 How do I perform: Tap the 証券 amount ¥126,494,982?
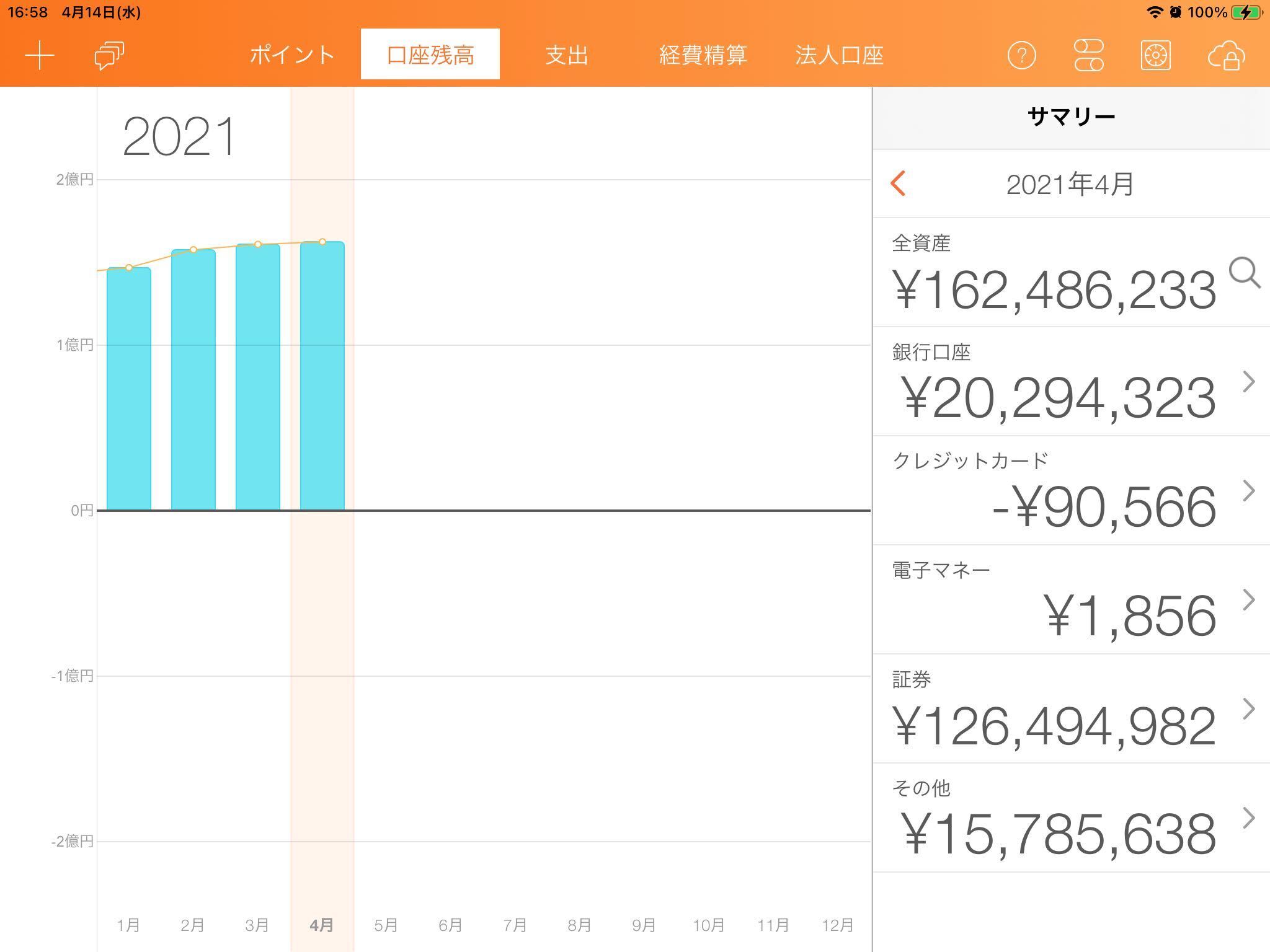[x=1054, y=726]
